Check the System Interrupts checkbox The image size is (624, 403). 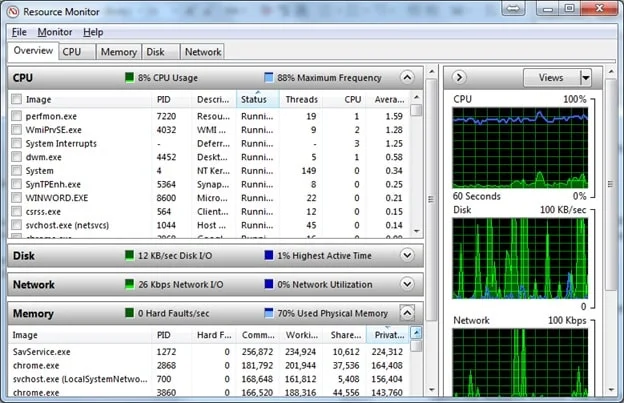16,143
